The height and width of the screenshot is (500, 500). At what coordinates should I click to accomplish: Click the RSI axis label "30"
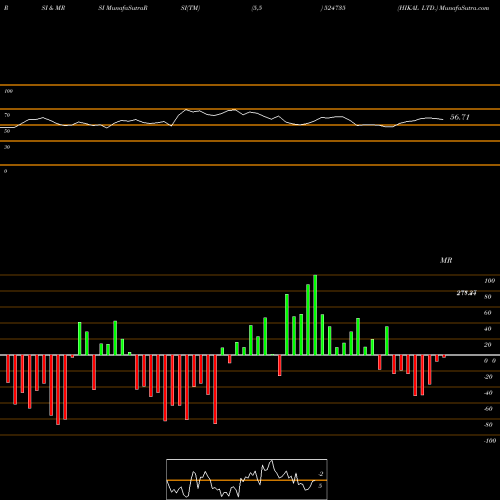coord(7,147)
